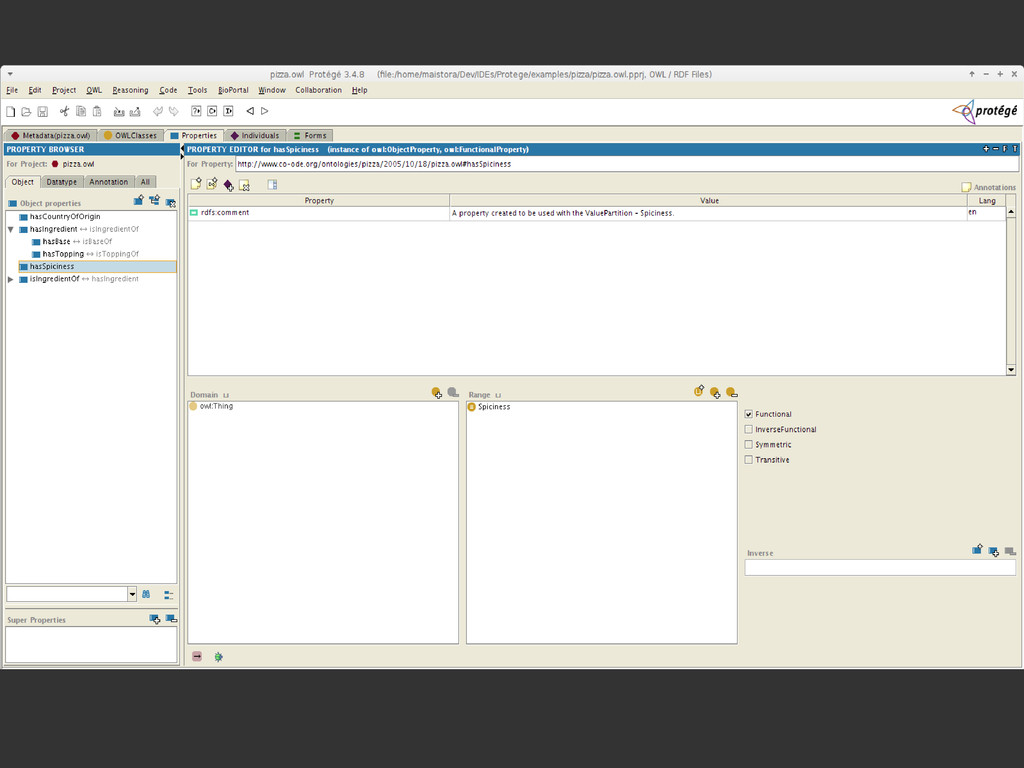
Task: Enable the Transitive checkbox
Action: [x=748, y=460]
